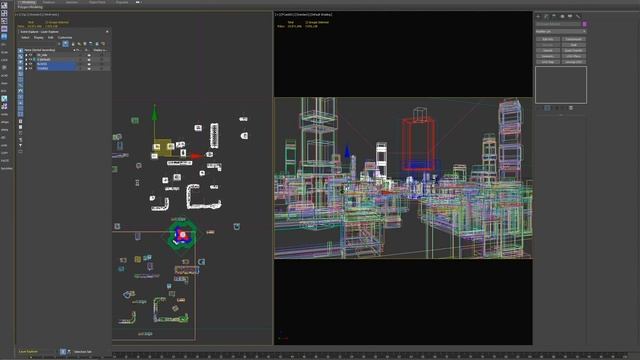Click the Quad Chamfer modifier button
The height and width of the screenshot is (360, 640).
point(574,51)
